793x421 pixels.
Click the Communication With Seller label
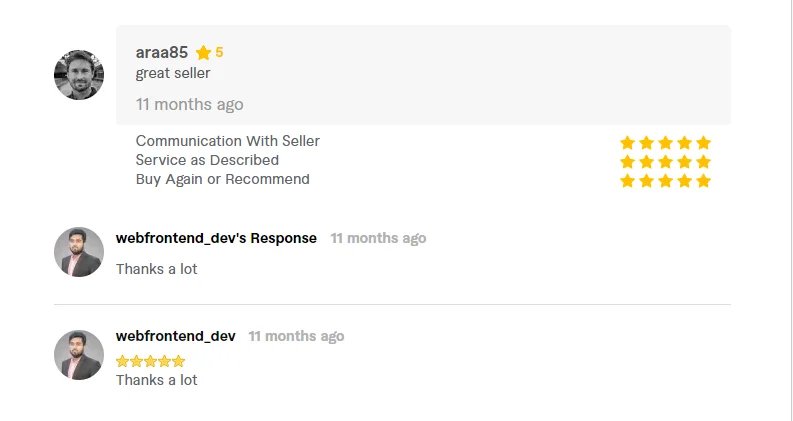coord(228,141)
